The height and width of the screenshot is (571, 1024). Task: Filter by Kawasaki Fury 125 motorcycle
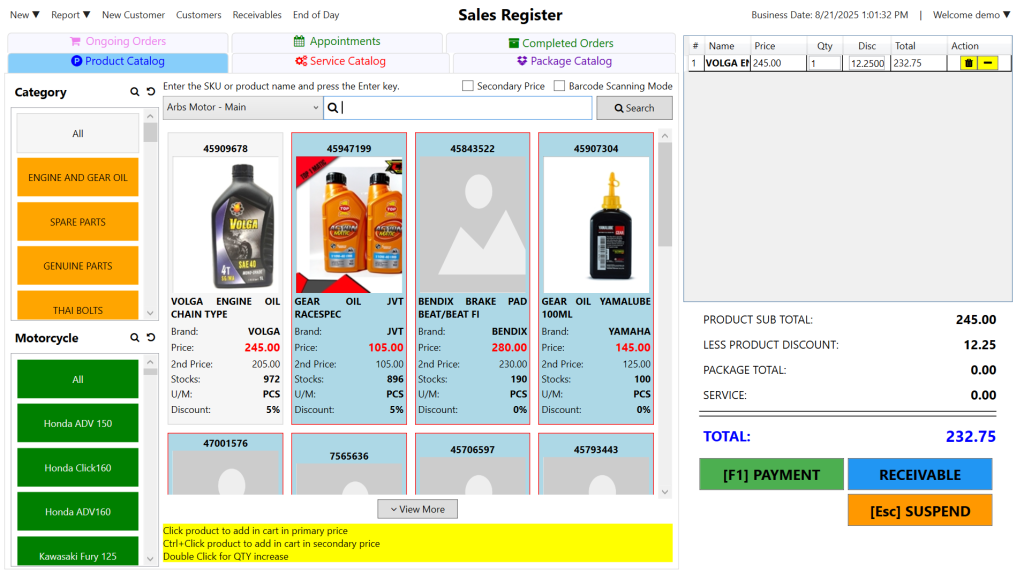pyautogui.click(x=78, y=551)
